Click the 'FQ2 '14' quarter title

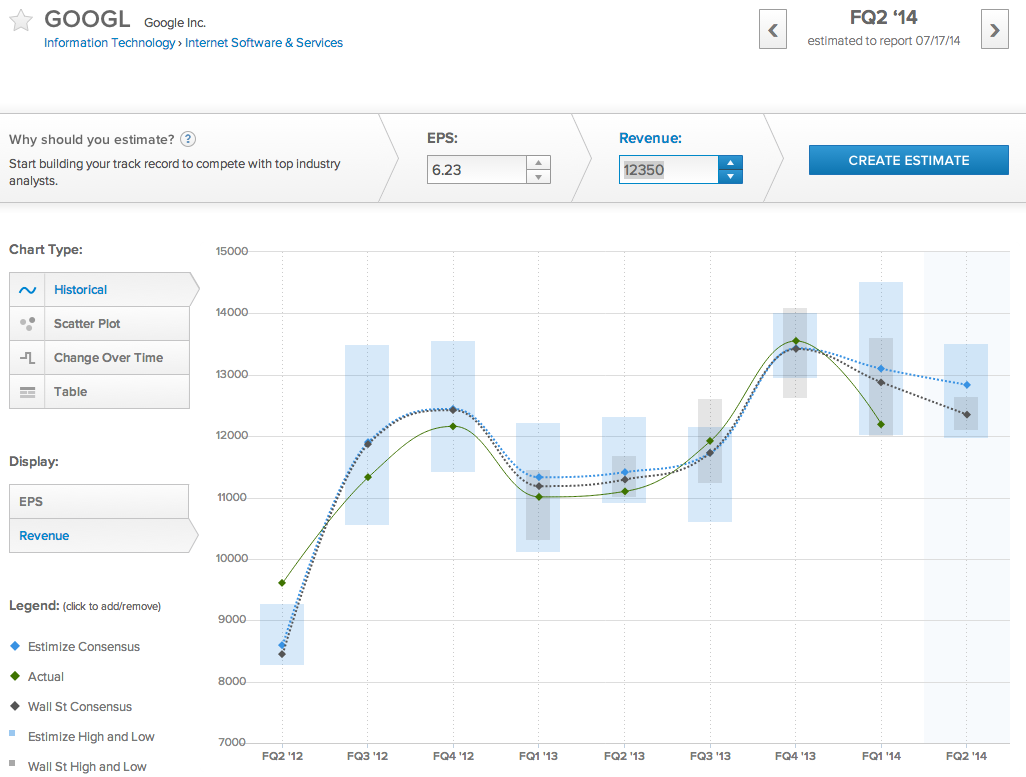pos(883,18)
